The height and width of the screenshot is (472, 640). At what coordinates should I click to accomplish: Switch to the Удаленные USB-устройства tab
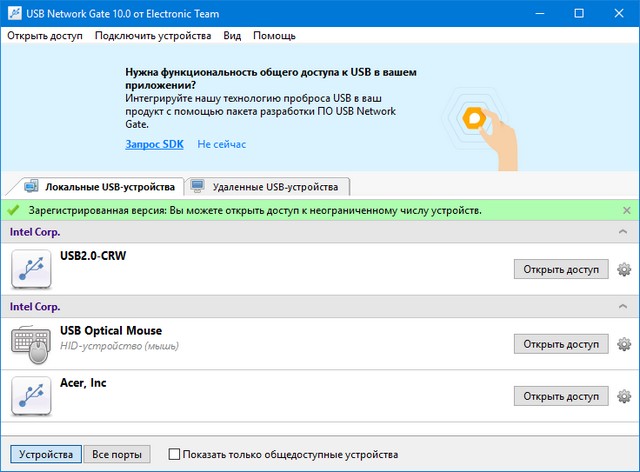pyautogui.click(x=268, y=187)
